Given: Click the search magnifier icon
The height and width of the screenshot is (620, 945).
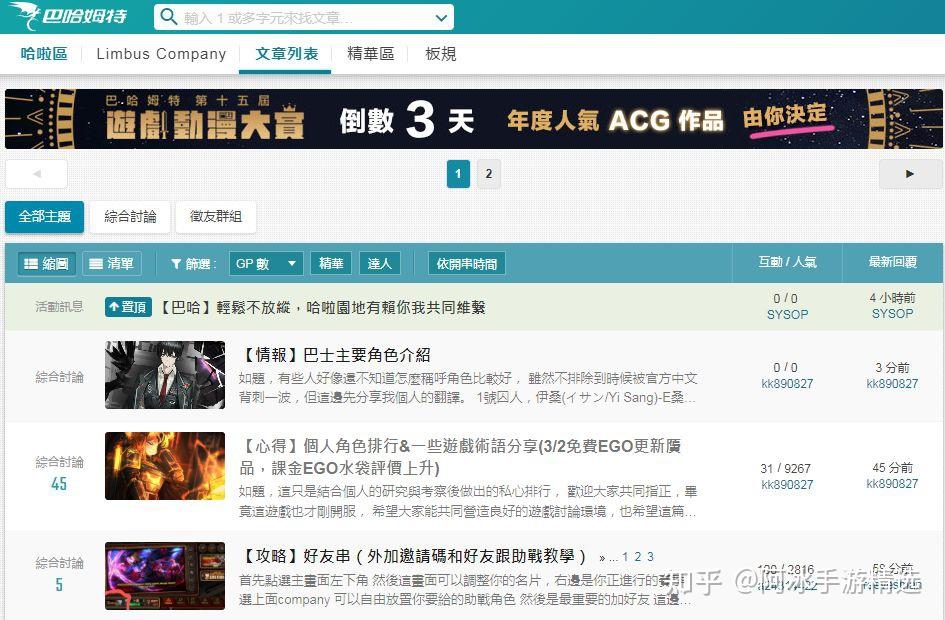Looking at the screenshot, I should click(168, 17).
